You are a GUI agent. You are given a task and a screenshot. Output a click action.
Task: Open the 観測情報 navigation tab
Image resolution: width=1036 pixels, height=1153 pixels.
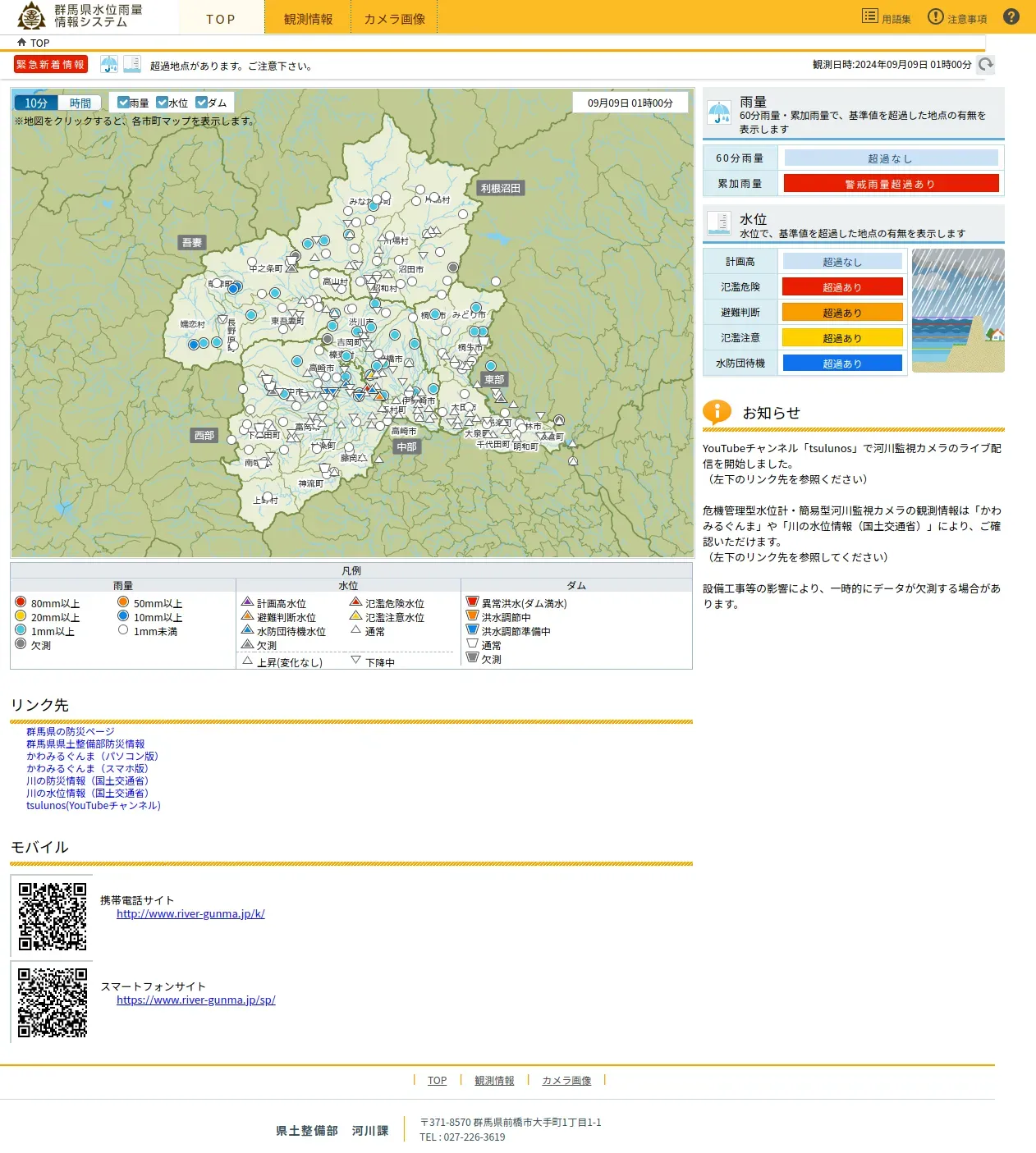point(308,18)
